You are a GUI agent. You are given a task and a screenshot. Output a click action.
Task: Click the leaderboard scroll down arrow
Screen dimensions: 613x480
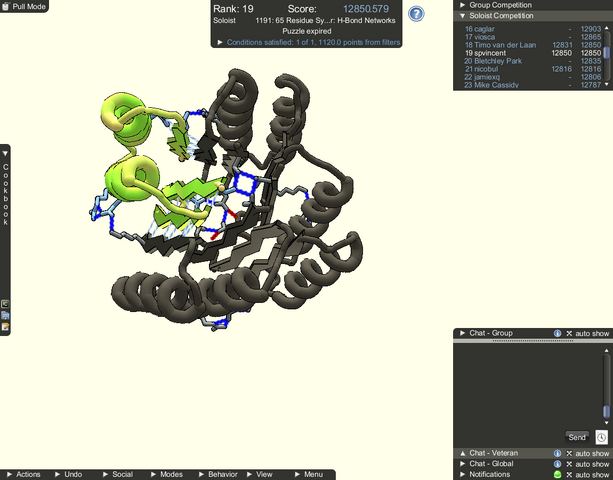point(607,84)
